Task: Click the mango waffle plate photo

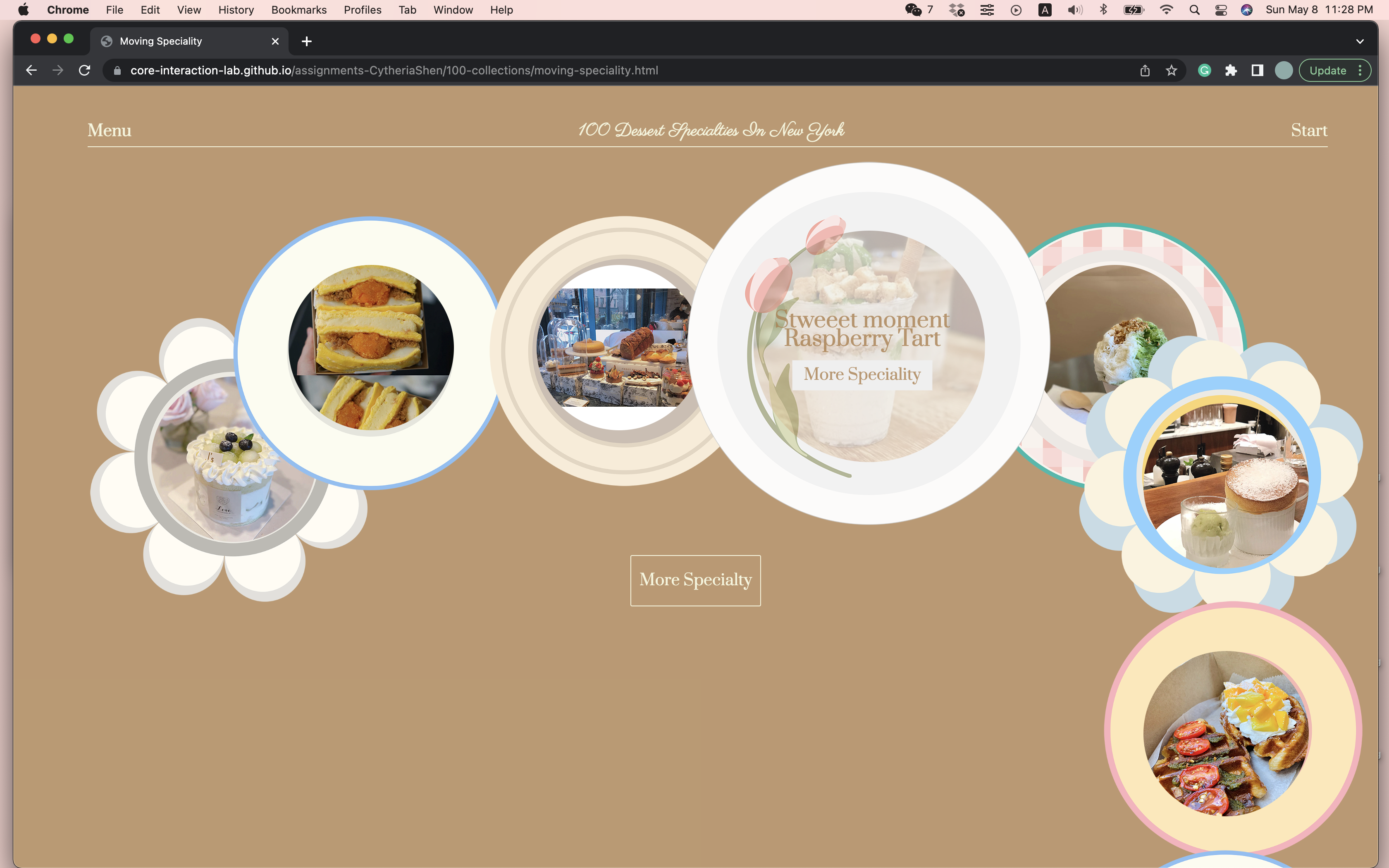Action: pos(1227,734)
